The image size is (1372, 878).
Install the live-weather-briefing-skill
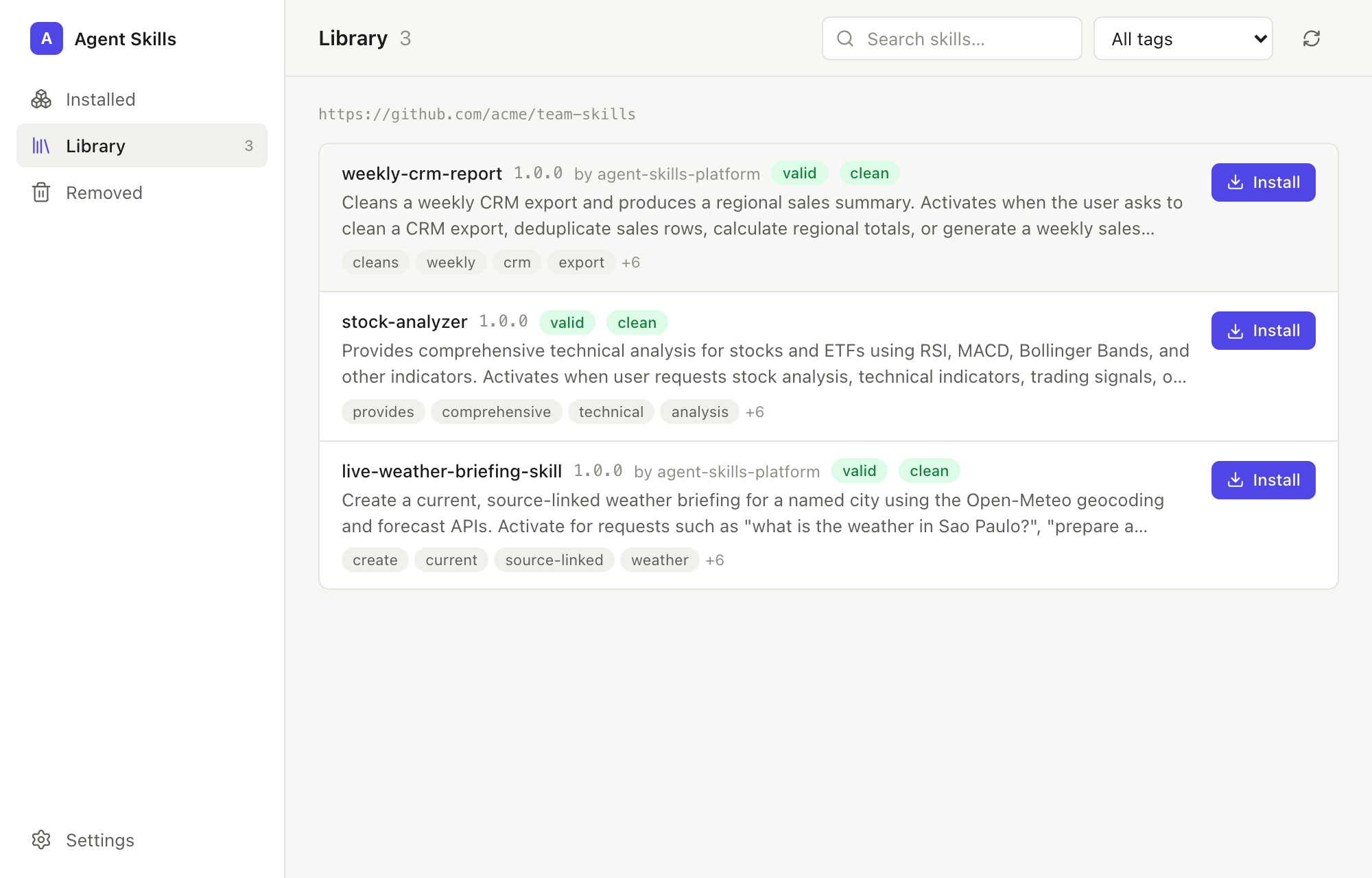1264,480
